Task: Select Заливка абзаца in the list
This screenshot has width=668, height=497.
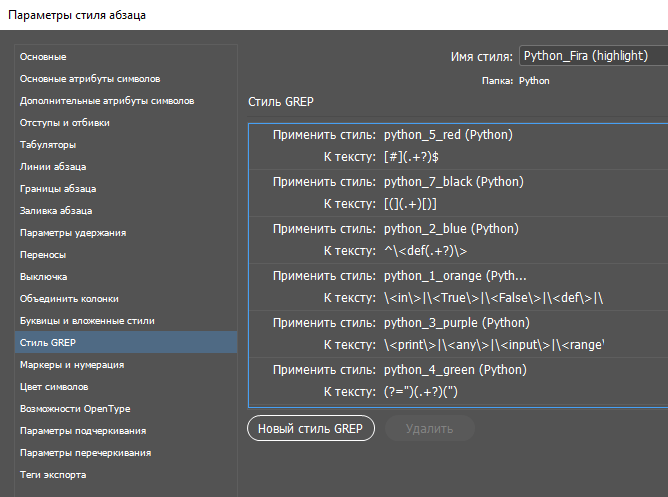Action: click(56, 211)
